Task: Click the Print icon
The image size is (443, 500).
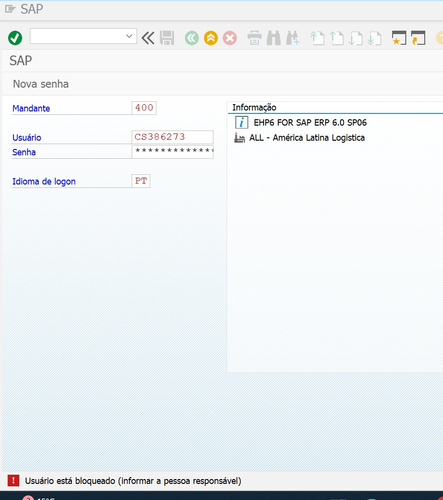Action: (254, 38)
